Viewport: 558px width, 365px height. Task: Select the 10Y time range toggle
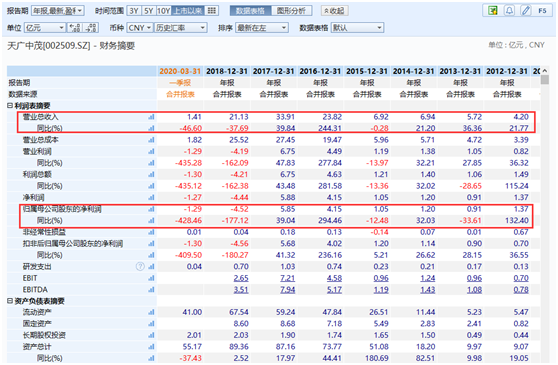(x=163, y=11)
